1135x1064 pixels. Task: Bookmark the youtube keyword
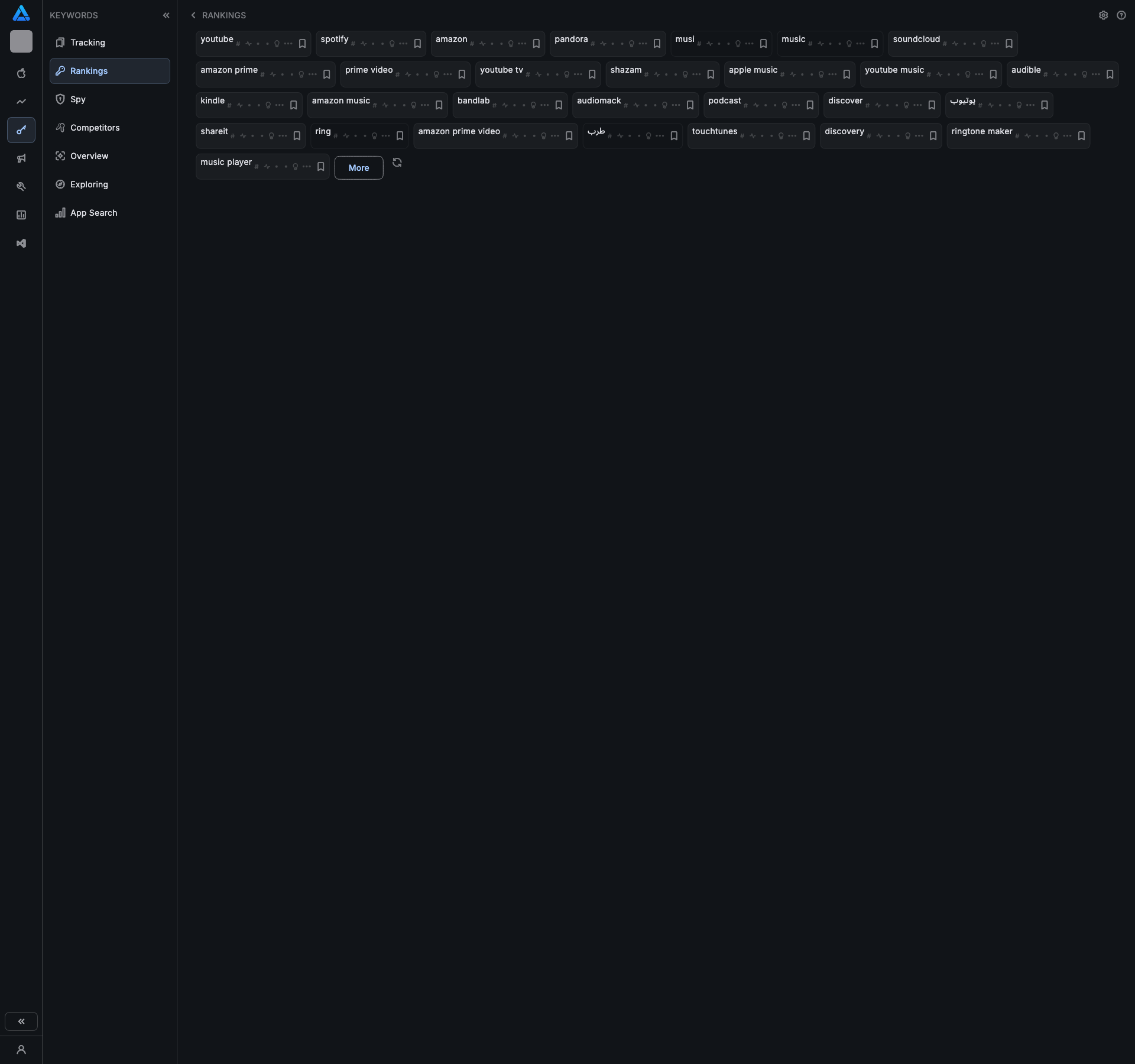[302, 44]
